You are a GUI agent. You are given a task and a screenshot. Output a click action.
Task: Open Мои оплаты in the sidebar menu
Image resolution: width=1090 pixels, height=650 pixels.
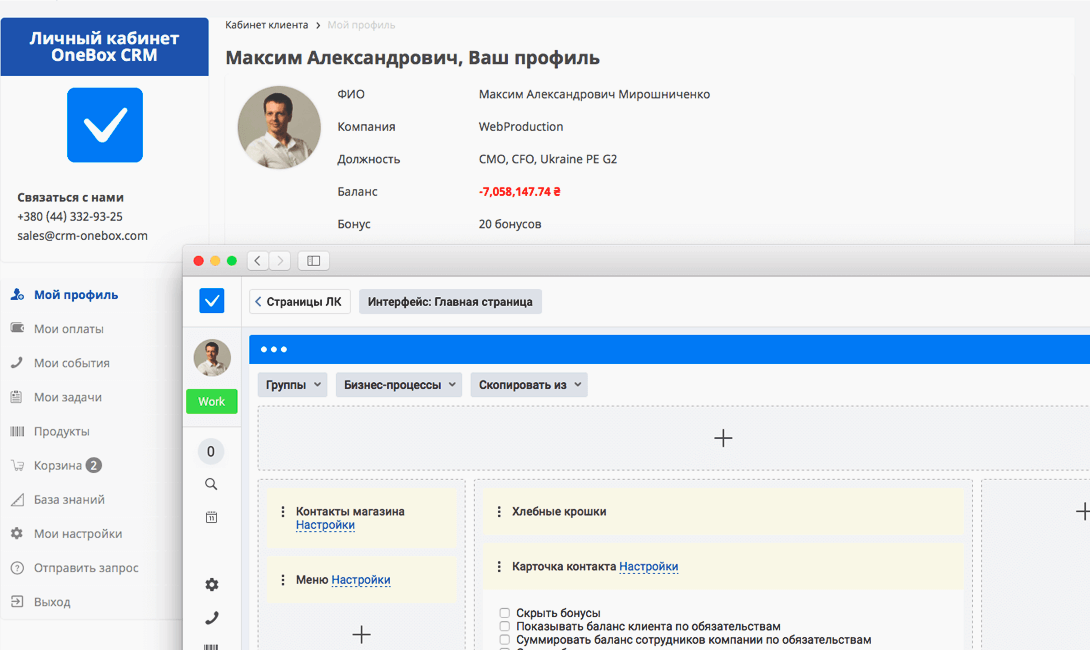click(x=69, y=329)
